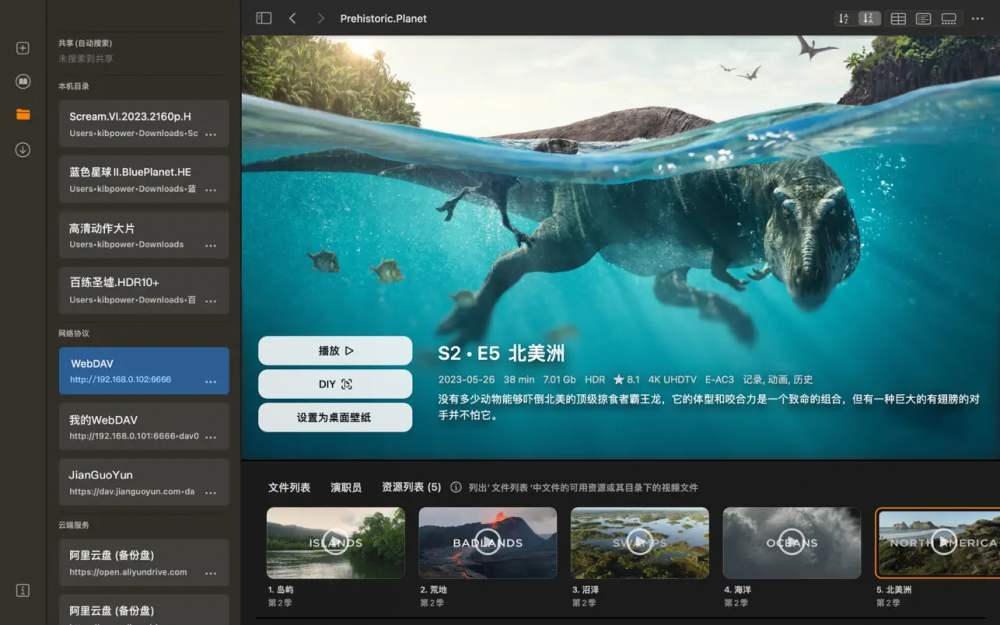This screenshot has height=625, width=1000.
Task: Select JianGuoYun network source
Action: [143, 482]
